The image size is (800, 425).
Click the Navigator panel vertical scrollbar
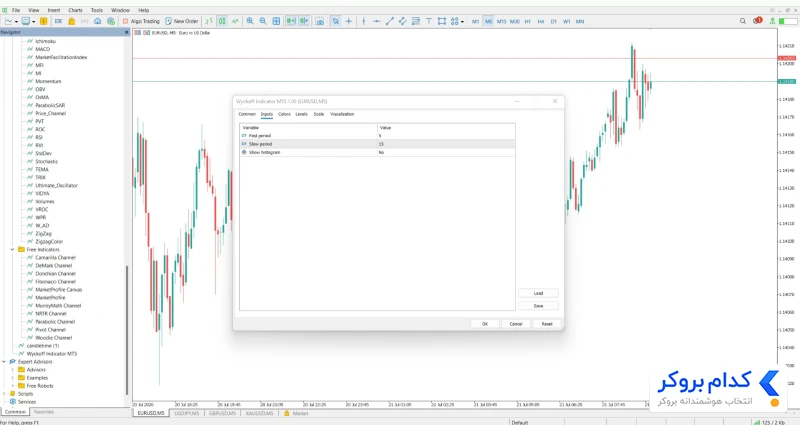(127, 329)
